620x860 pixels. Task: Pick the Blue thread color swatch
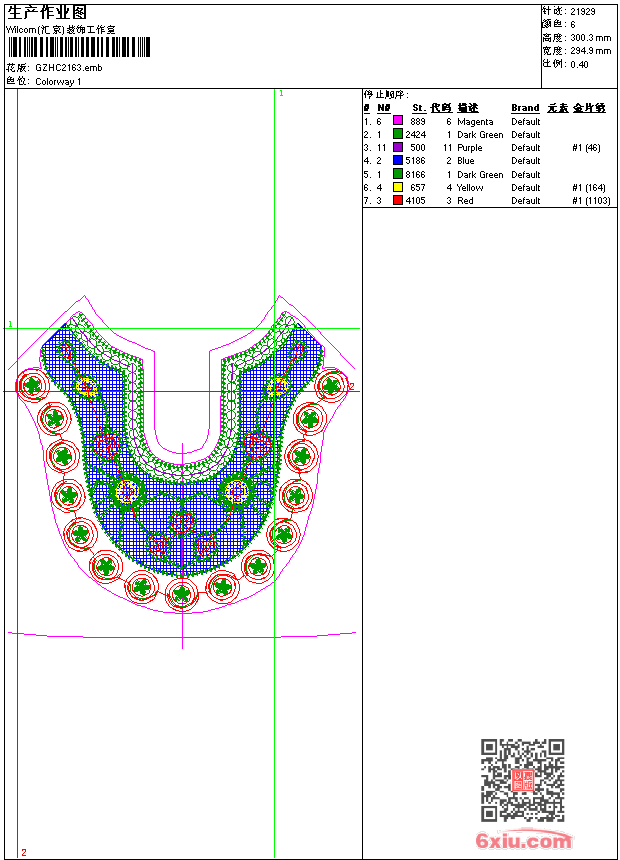397,160
